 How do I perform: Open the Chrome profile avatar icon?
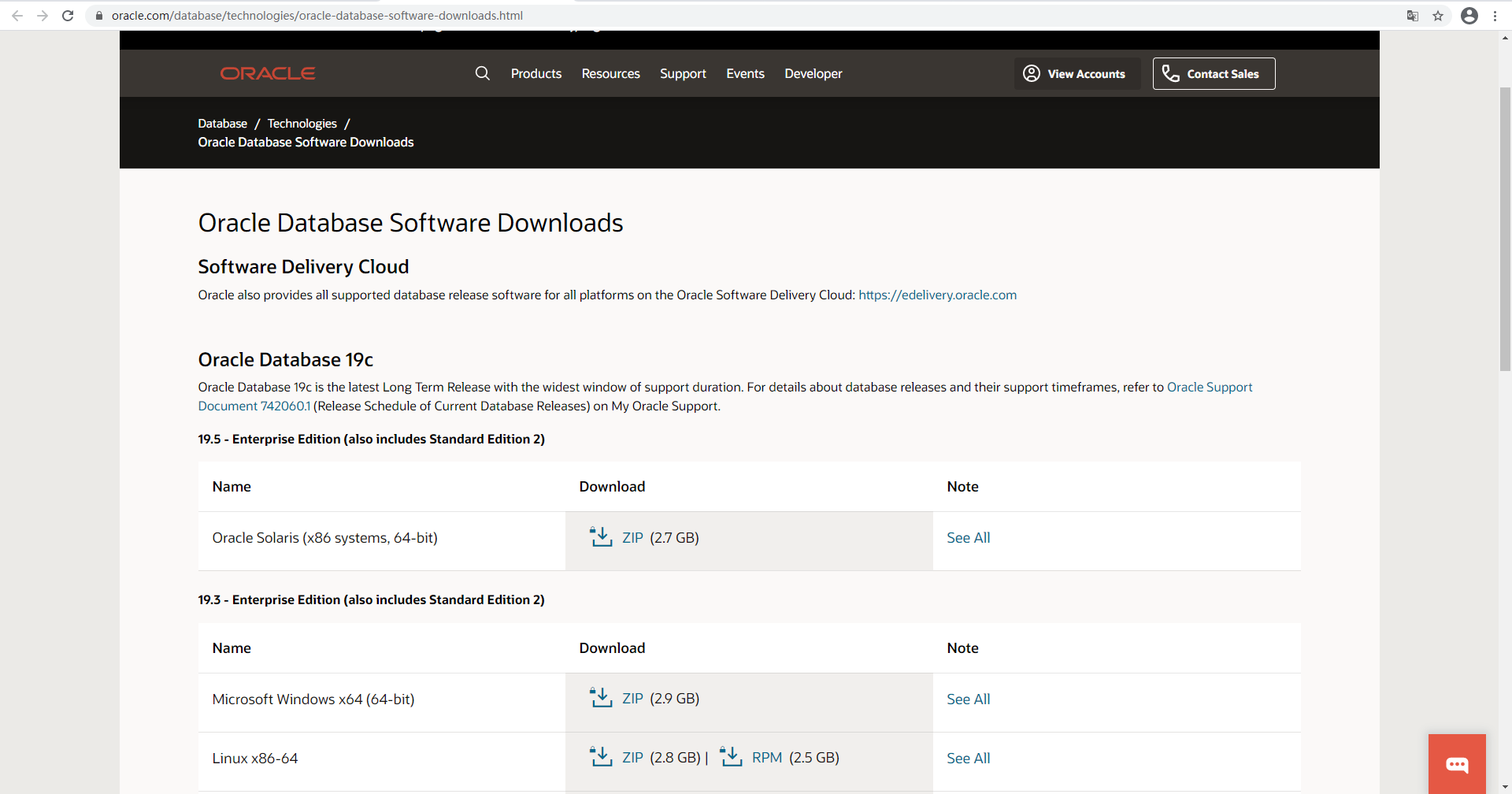(1469, 16)
